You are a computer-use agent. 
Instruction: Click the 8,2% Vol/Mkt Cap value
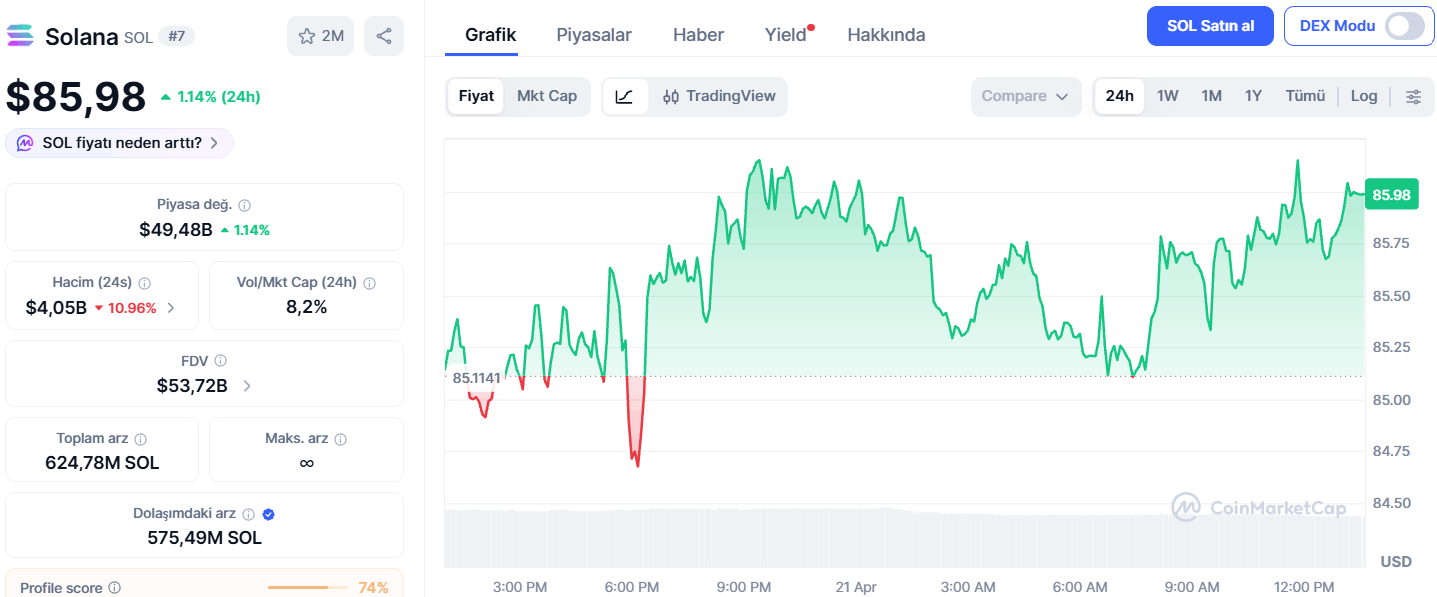point(306,307)
